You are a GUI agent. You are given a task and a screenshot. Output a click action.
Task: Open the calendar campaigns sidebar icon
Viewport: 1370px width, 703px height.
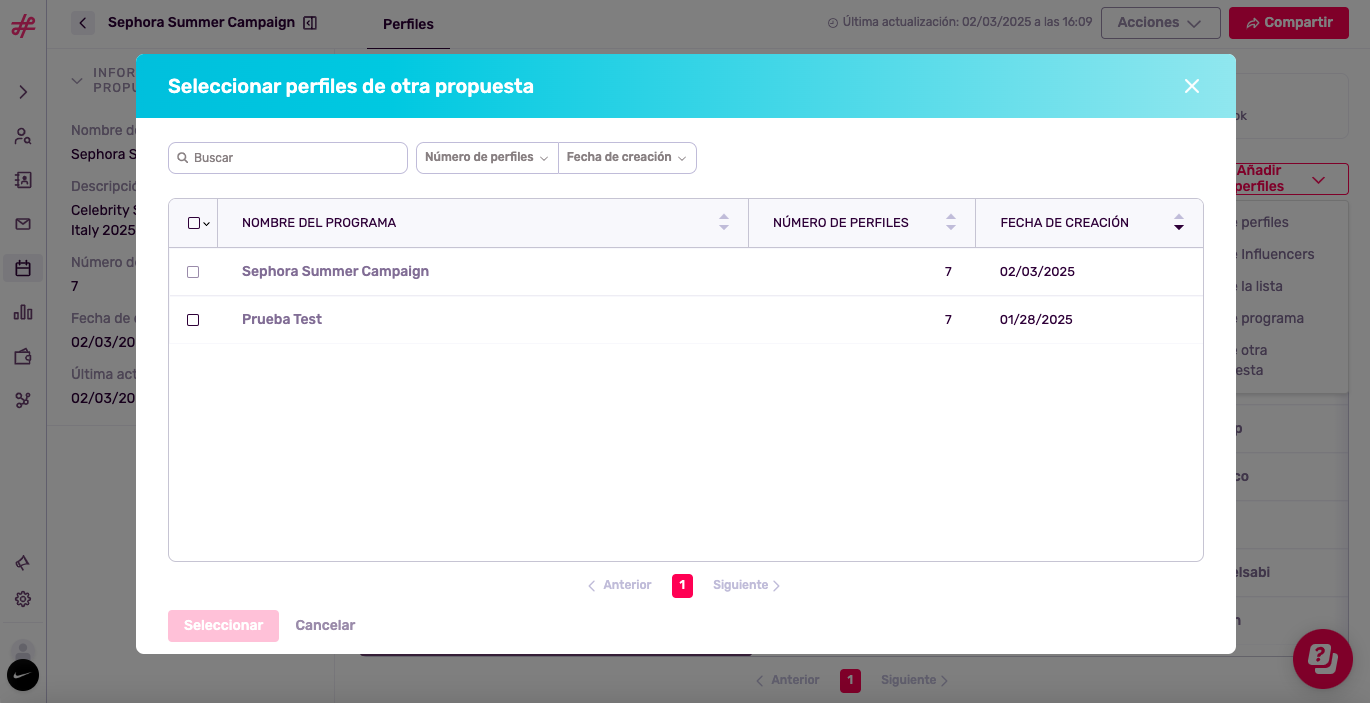[x=23, y=268]
